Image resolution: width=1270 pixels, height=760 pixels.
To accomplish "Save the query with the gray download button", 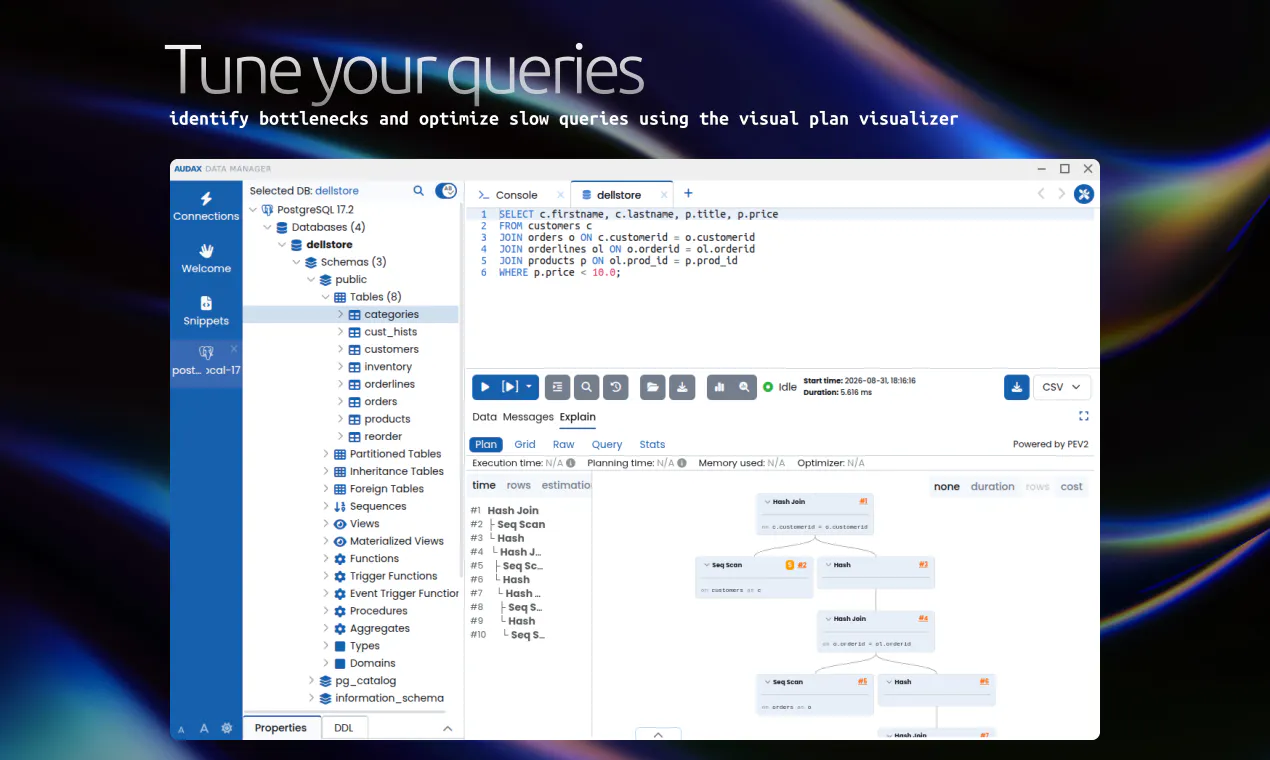I will coord(682,387).
